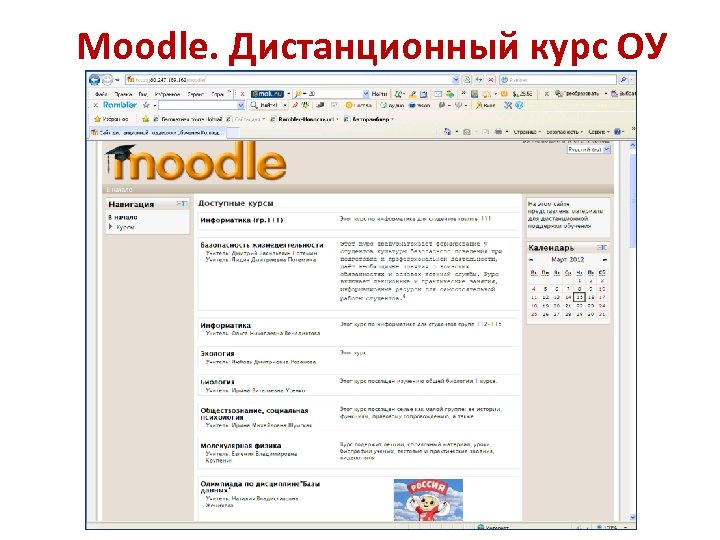Click the currency rate dollar icon
The width and height of the screenshot is (720, 540).
click(523, 94)
